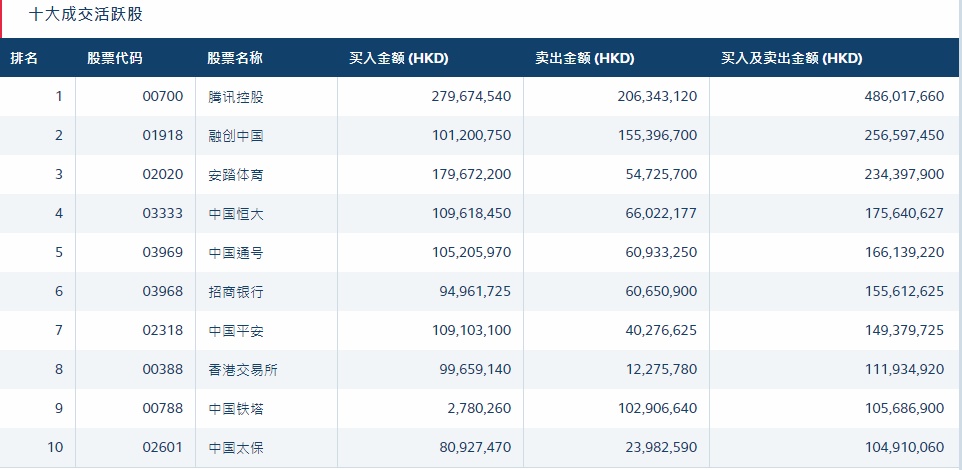Click the 卖出金额 (HKD) column header
Screen dimensions: 962x470
coord(585,58)
